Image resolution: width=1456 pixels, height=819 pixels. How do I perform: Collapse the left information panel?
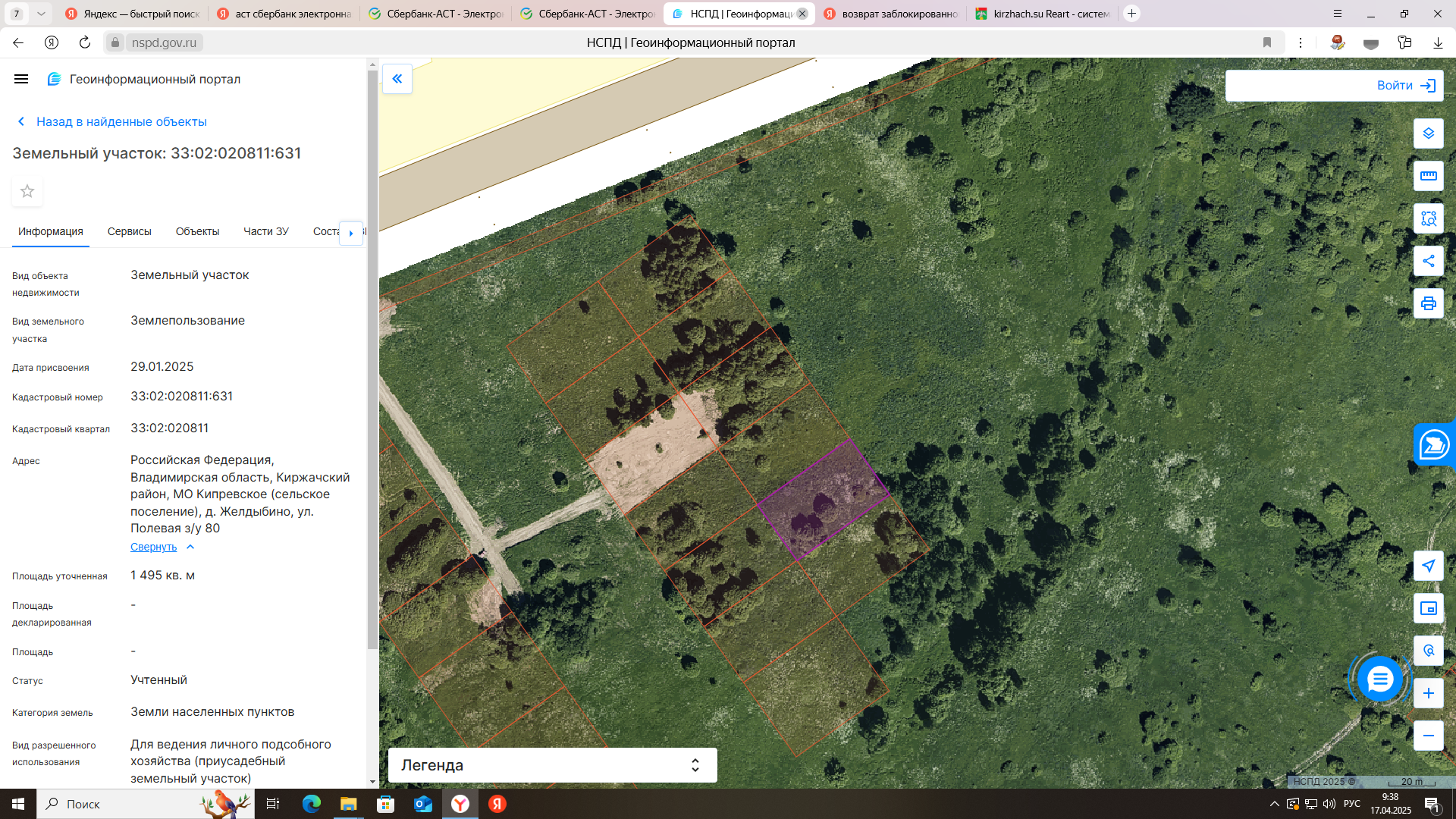click(397, 79)
